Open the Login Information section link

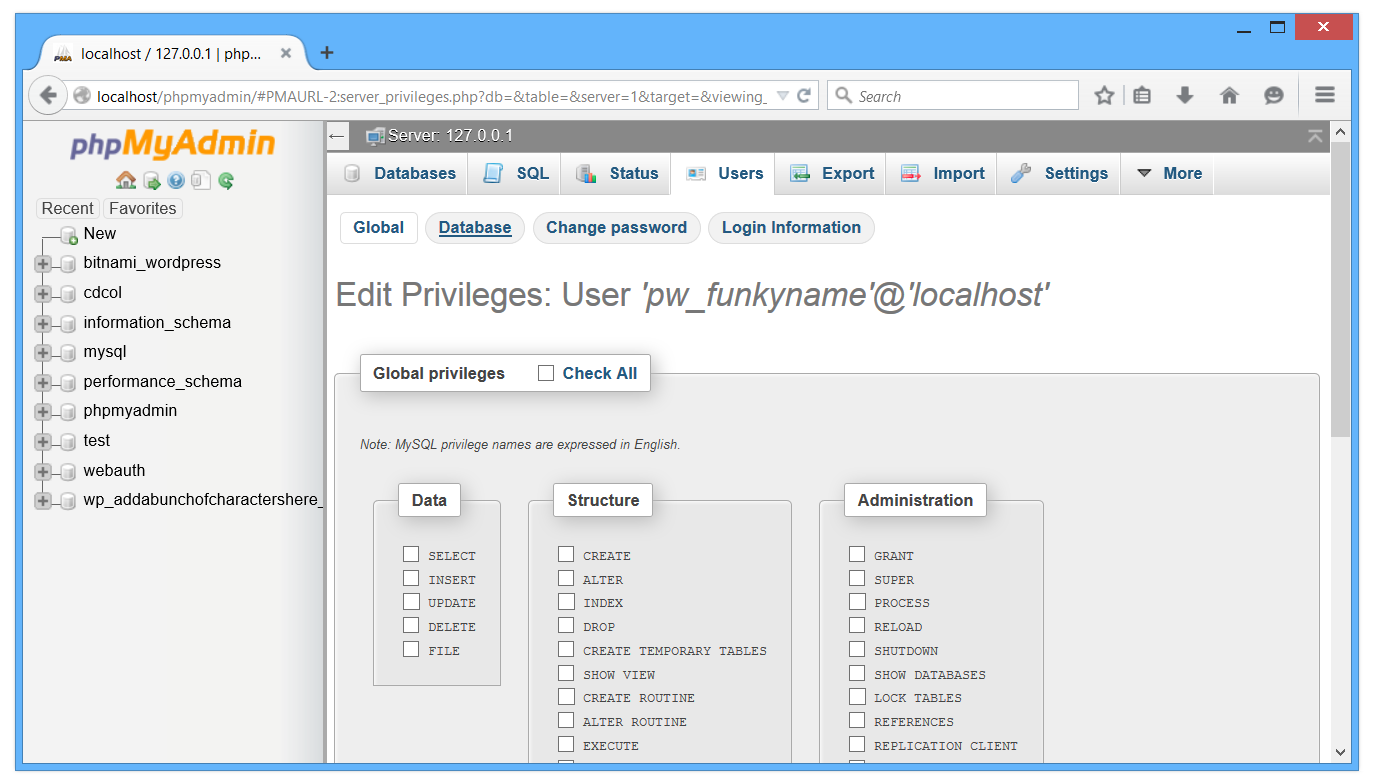click(x=791, y=228)
